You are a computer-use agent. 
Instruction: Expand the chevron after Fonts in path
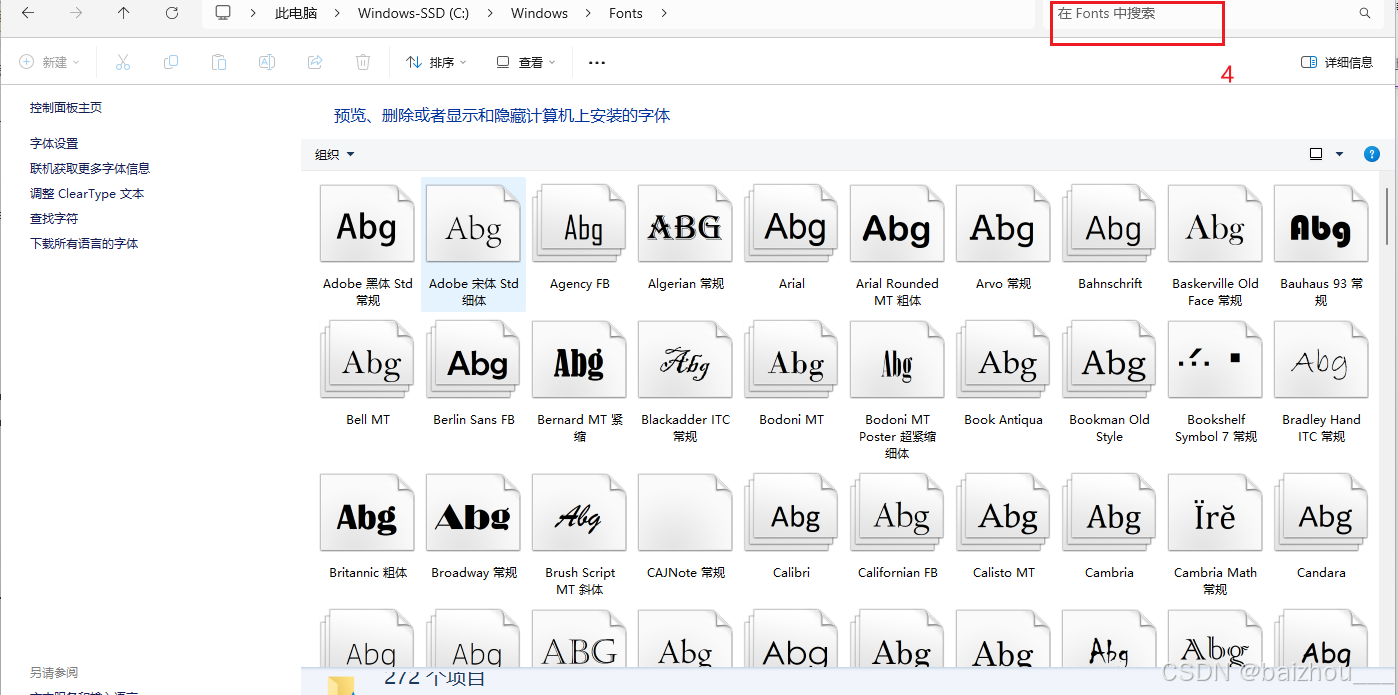coord(664,13)
